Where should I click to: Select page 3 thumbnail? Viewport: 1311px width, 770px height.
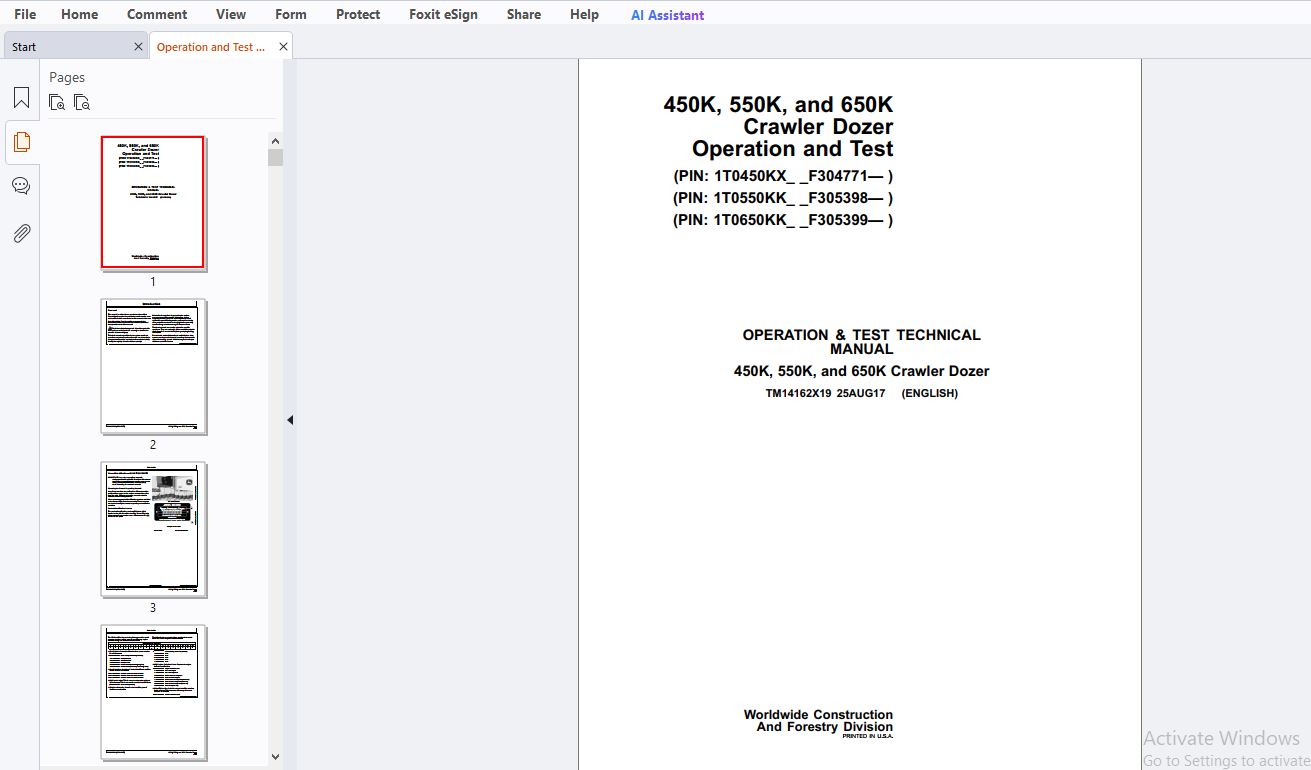tap(153, 529)
